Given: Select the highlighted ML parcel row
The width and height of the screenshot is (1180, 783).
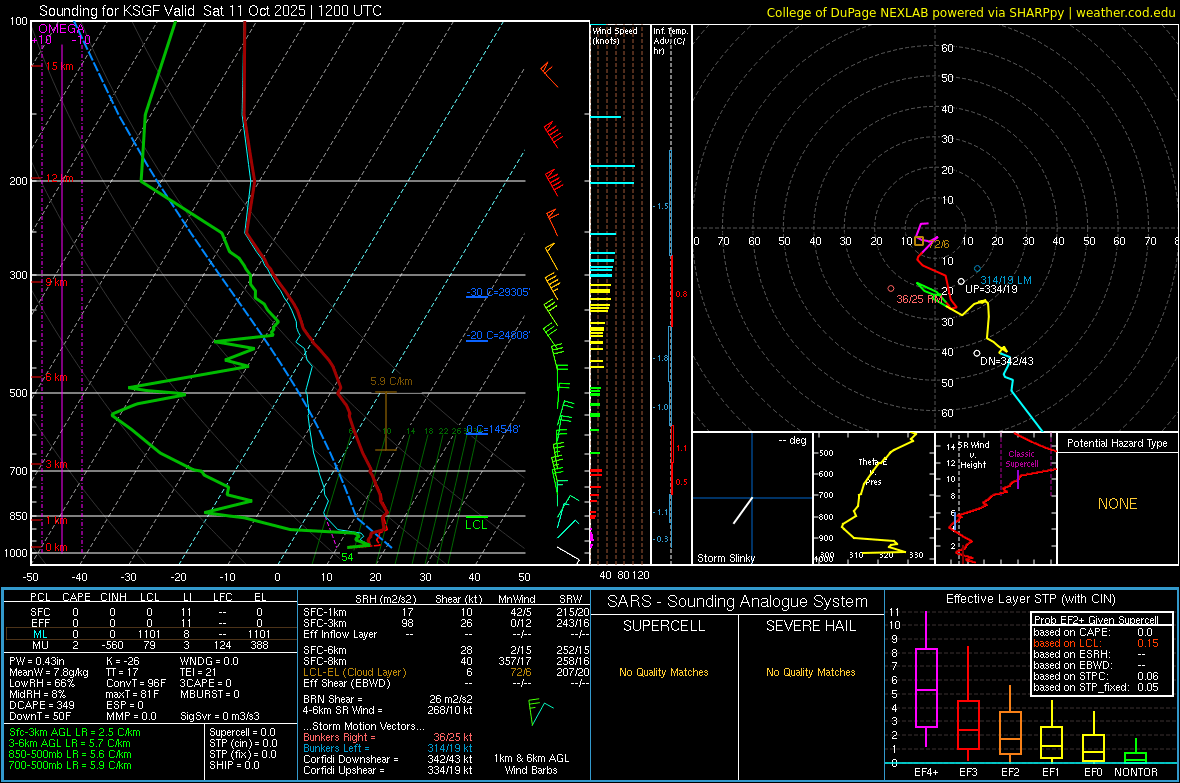Looking at the screenshot, I should click(149, 634).
